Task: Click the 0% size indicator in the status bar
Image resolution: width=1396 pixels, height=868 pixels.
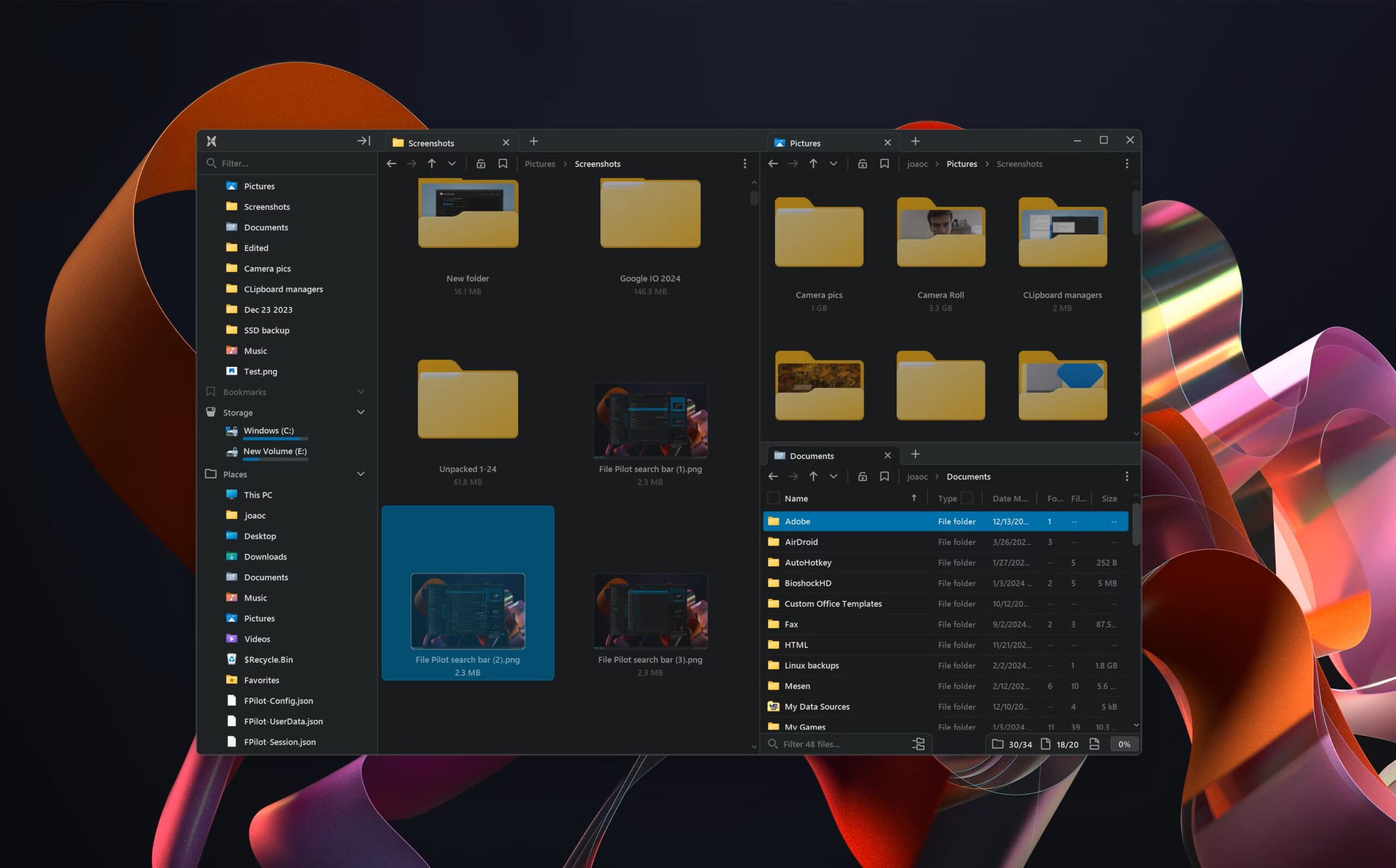Action: click(x=1123, y=744)
